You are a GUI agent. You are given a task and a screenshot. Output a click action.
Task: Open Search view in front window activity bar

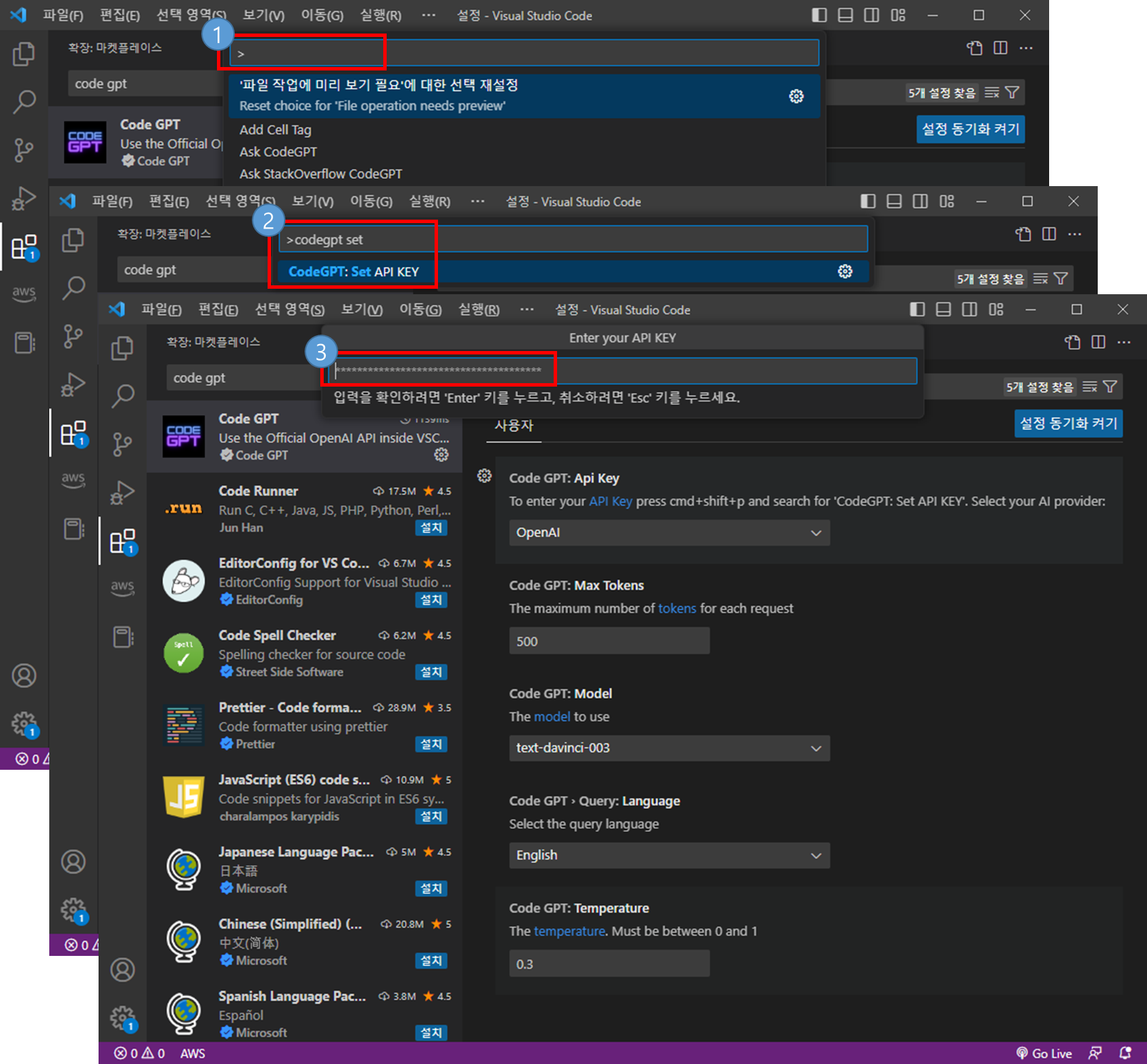[123, 395]
